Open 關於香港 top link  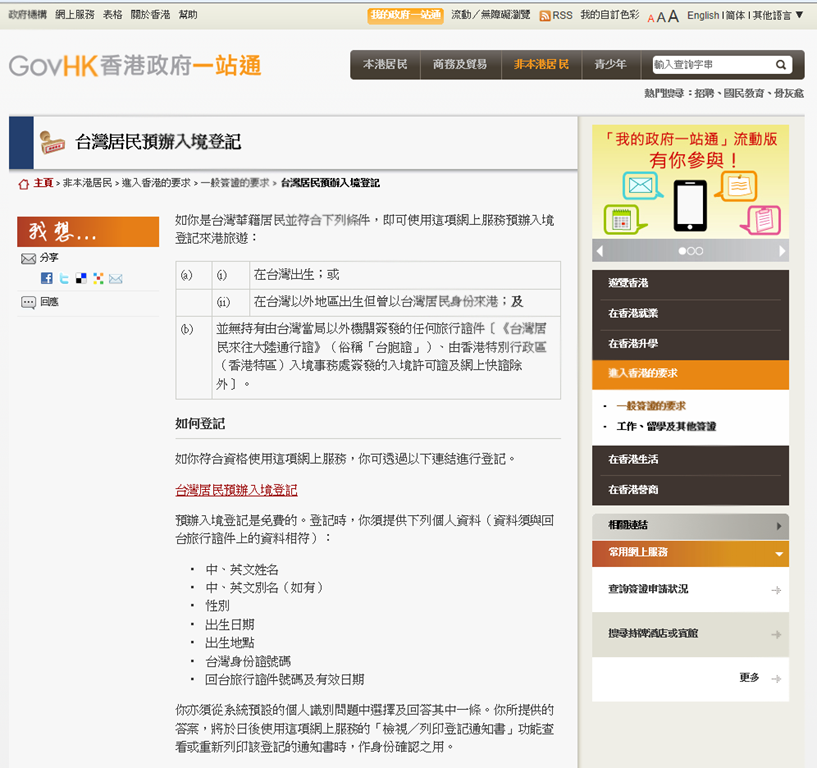[151, 15]
